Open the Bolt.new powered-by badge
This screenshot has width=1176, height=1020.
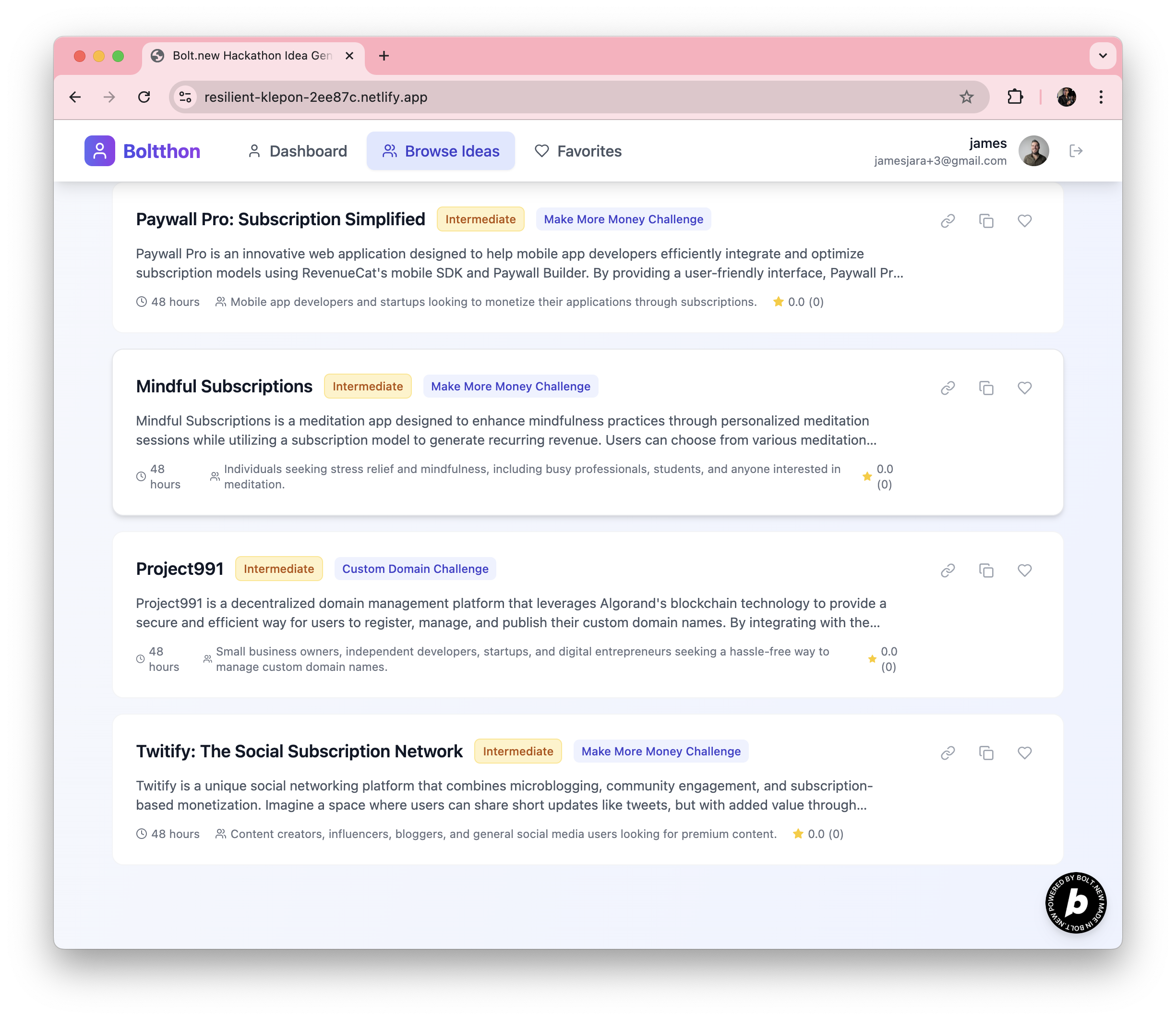coord(1075,902)
